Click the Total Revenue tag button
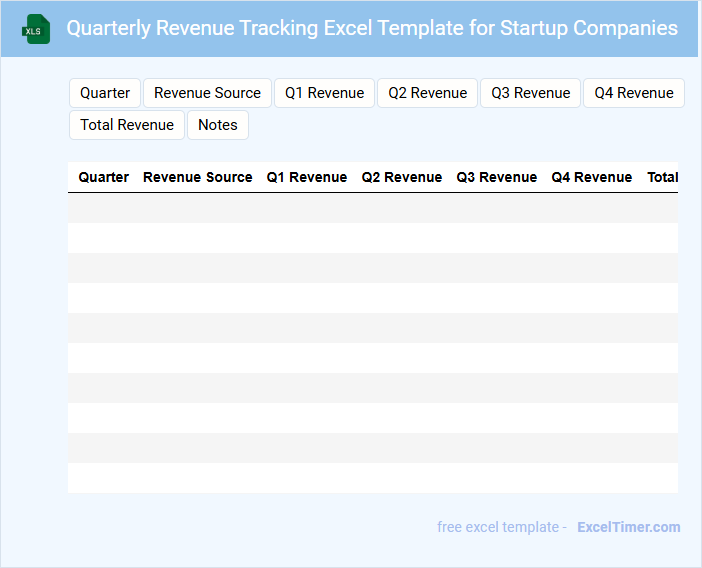702x568 pixels. 127,125
